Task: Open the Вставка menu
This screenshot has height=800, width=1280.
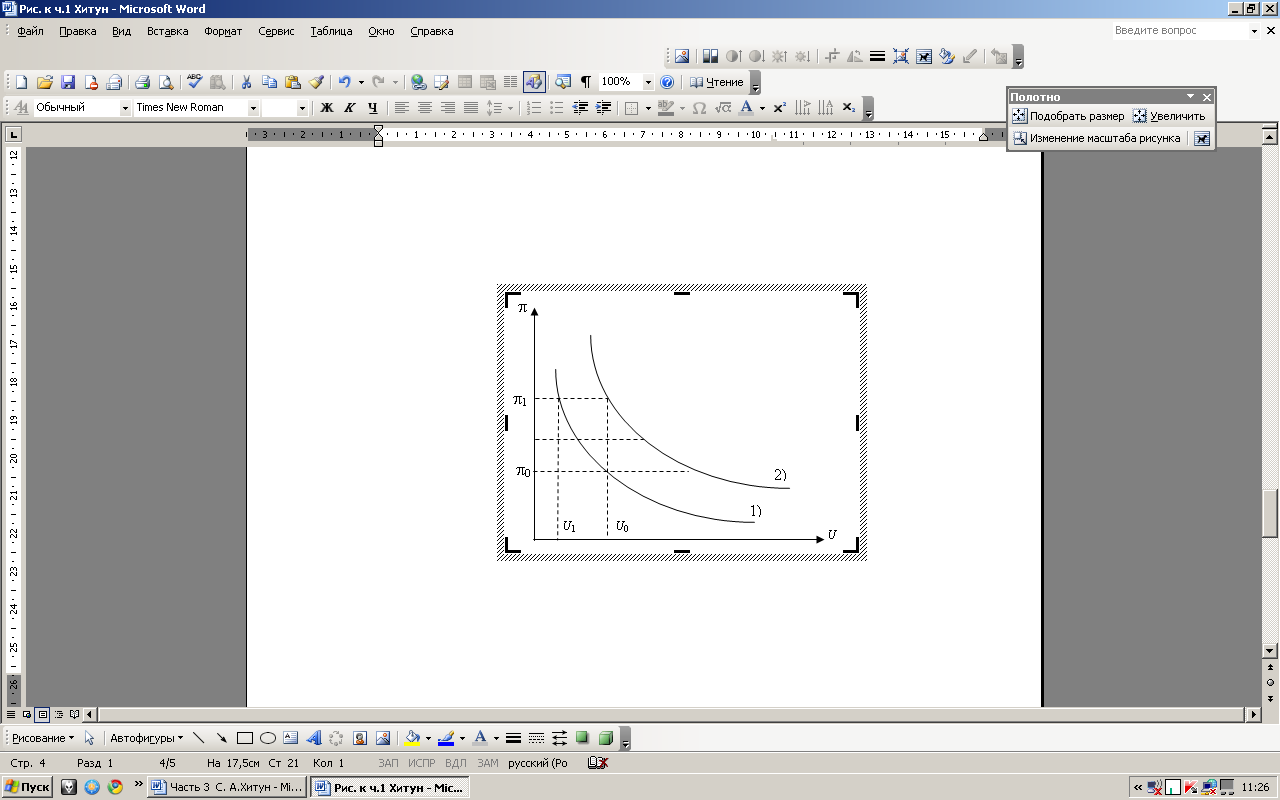Action: tap(167, 31)
